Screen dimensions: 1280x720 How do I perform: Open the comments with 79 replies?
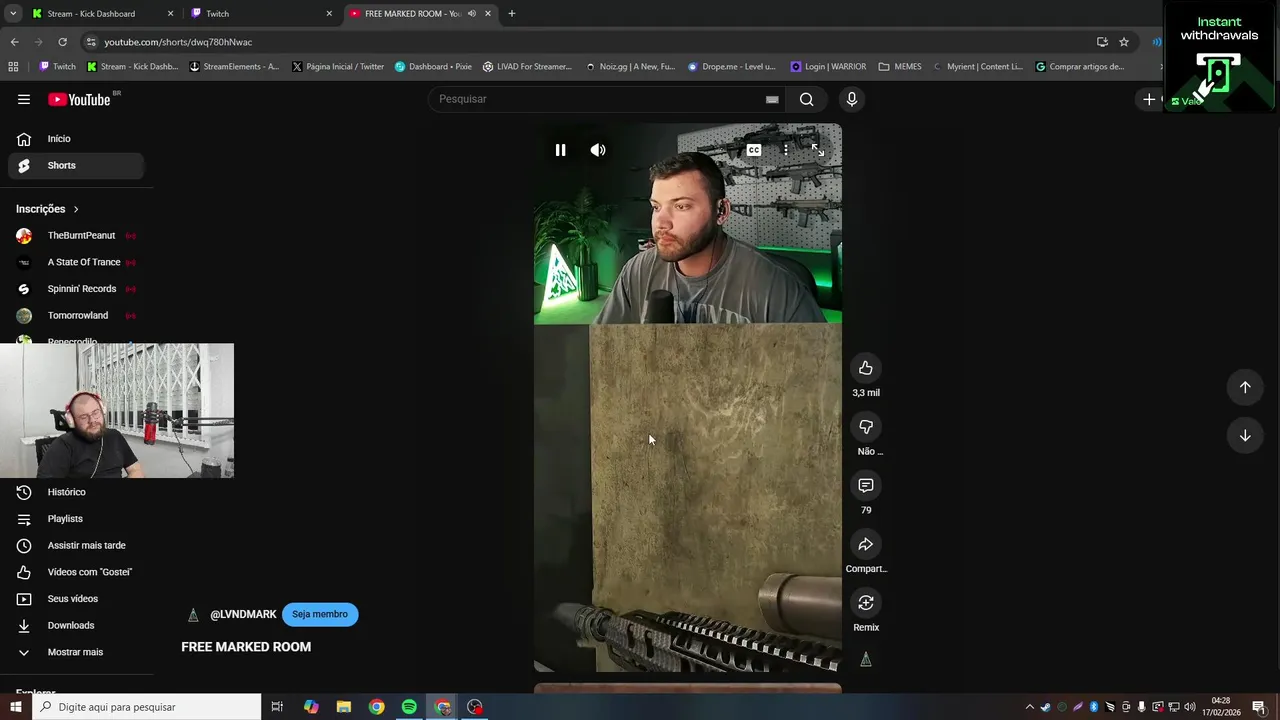pos(866,485)
